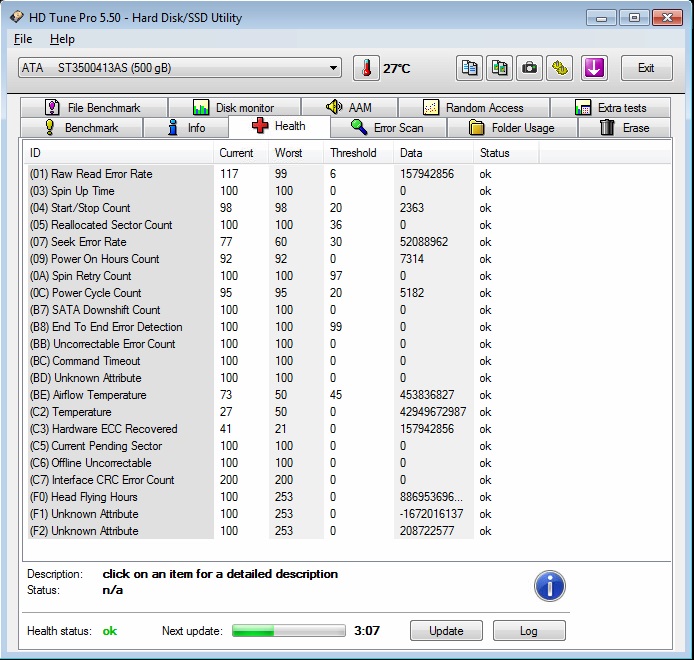Sort by the Current column header
This screenshot has height=660, width=694.
coord(241,153)
